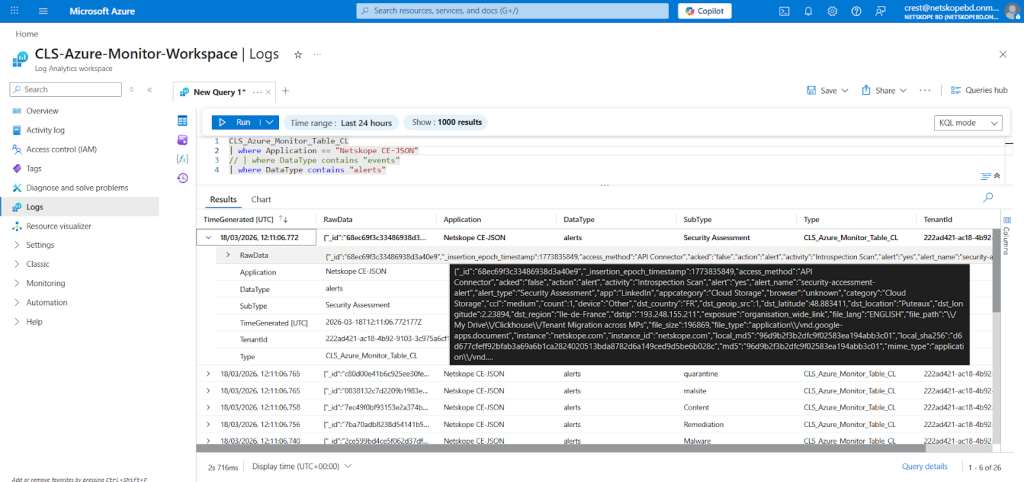Open Overview in the sidebar
Image resolution: width=1024 pixels, height=482 pixels.
pyautogui.click(x=42, y=111)
